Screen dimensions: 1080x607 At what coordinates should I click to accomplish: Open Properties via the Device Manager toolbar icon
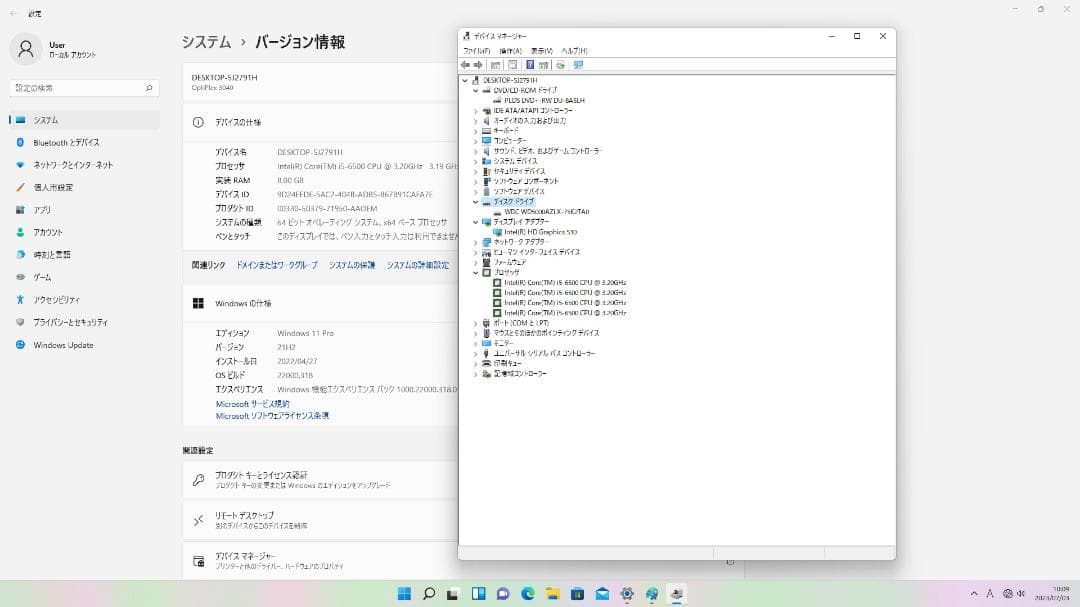[512, 65]
